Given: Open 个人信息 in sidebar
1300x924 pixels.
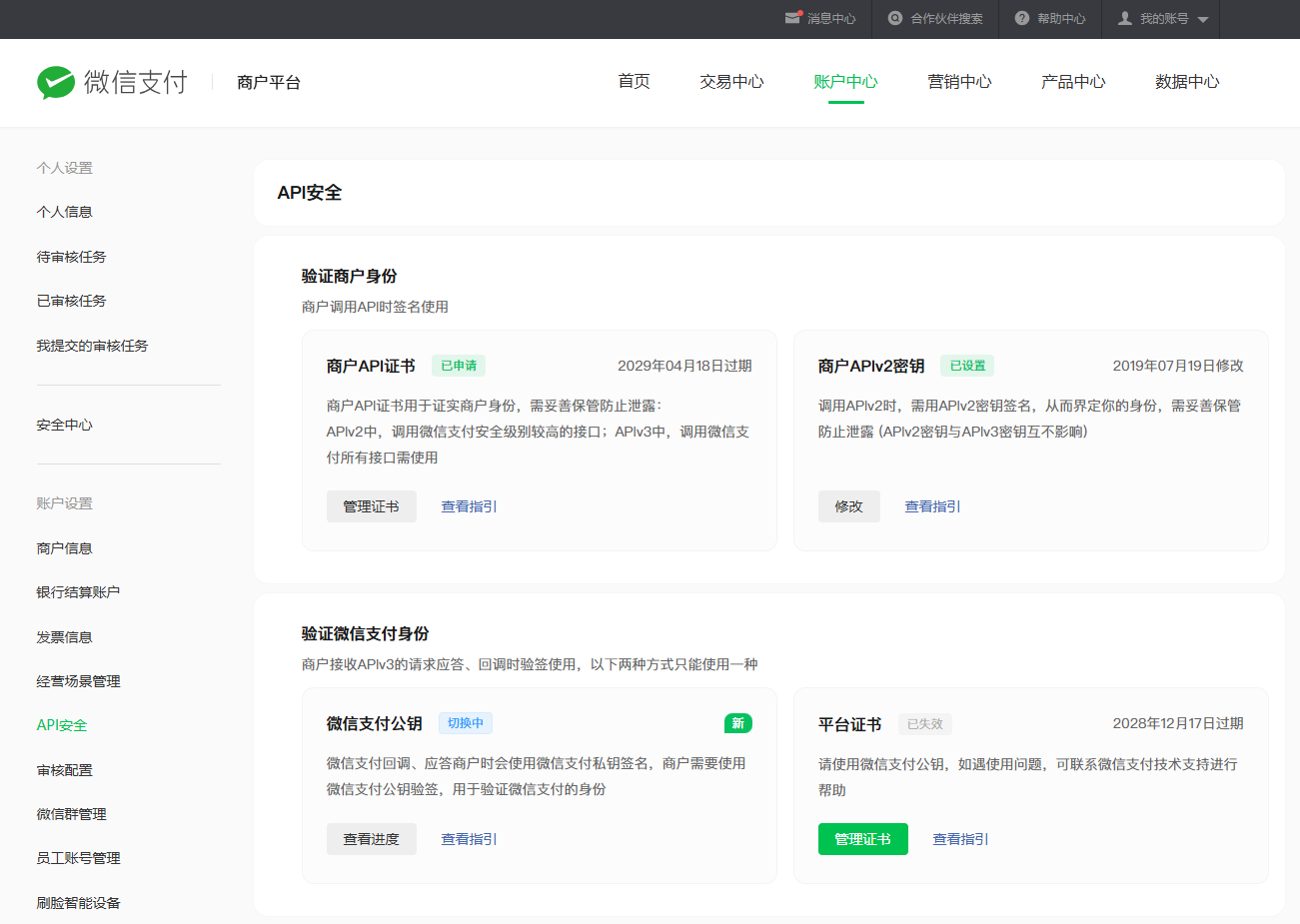Looking at the screenshot, I should click(x=65, y=212).
